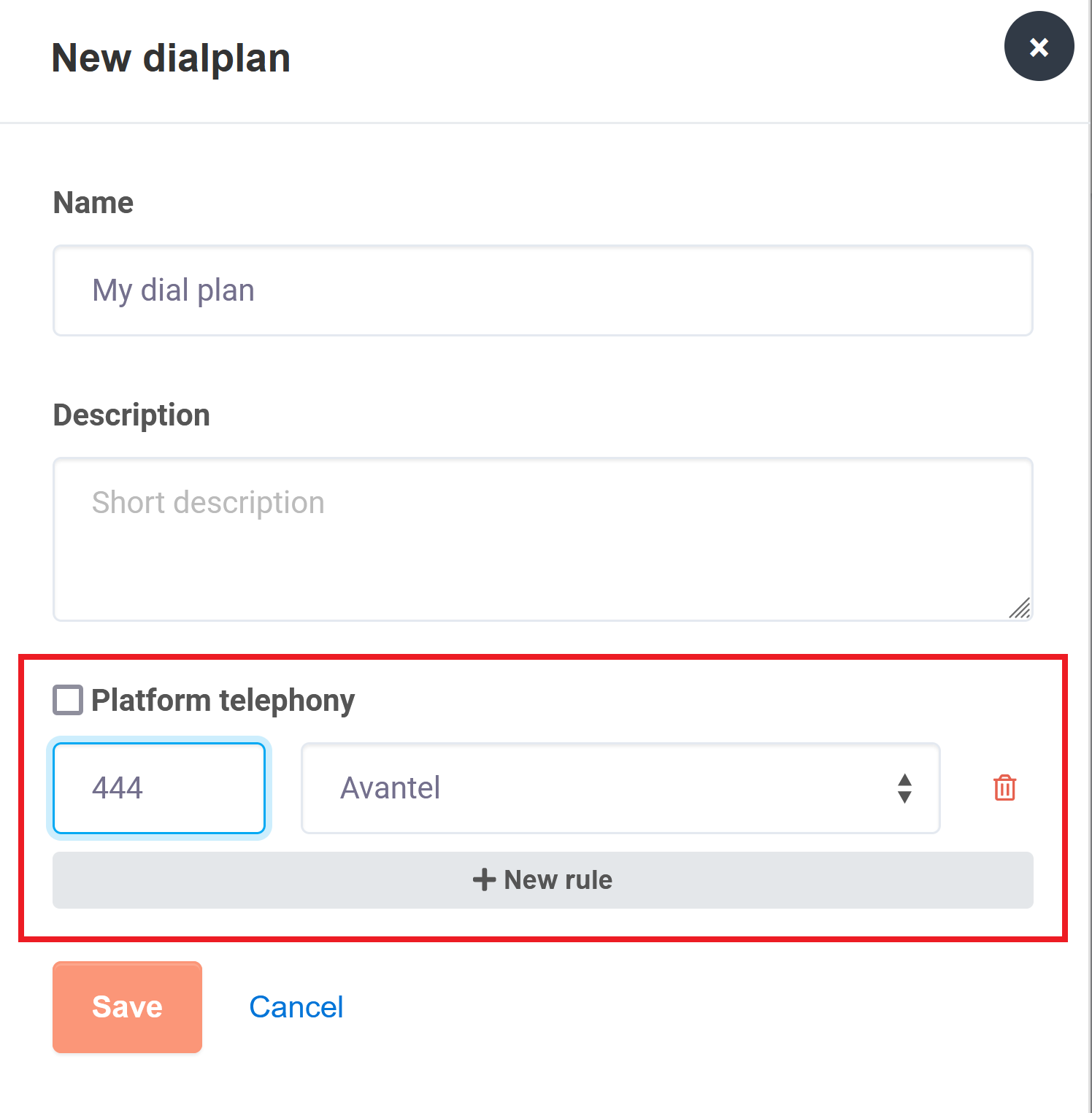Open the Avantel carrier dropdown
The image size is (1092, 1113).
coord(620,788)
